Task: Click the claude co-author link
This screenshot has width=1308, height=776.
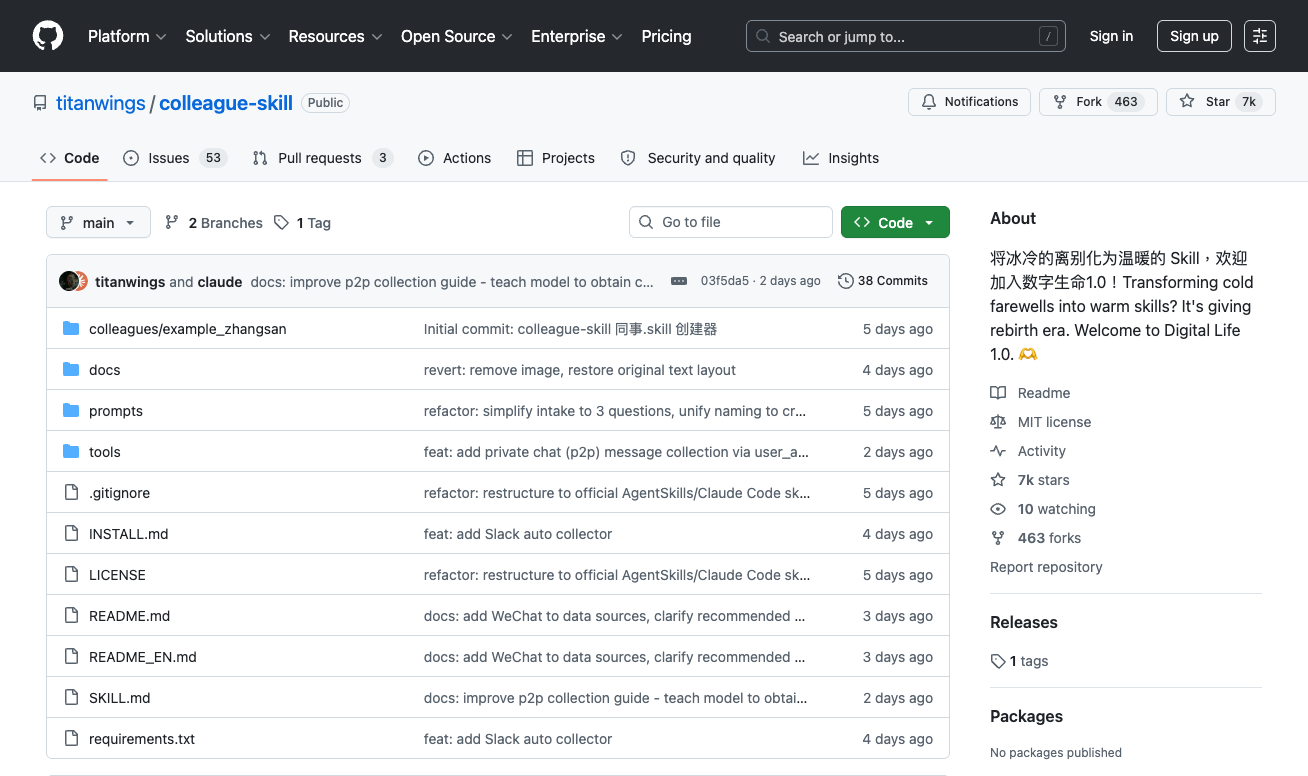Action: pos(220,282)
